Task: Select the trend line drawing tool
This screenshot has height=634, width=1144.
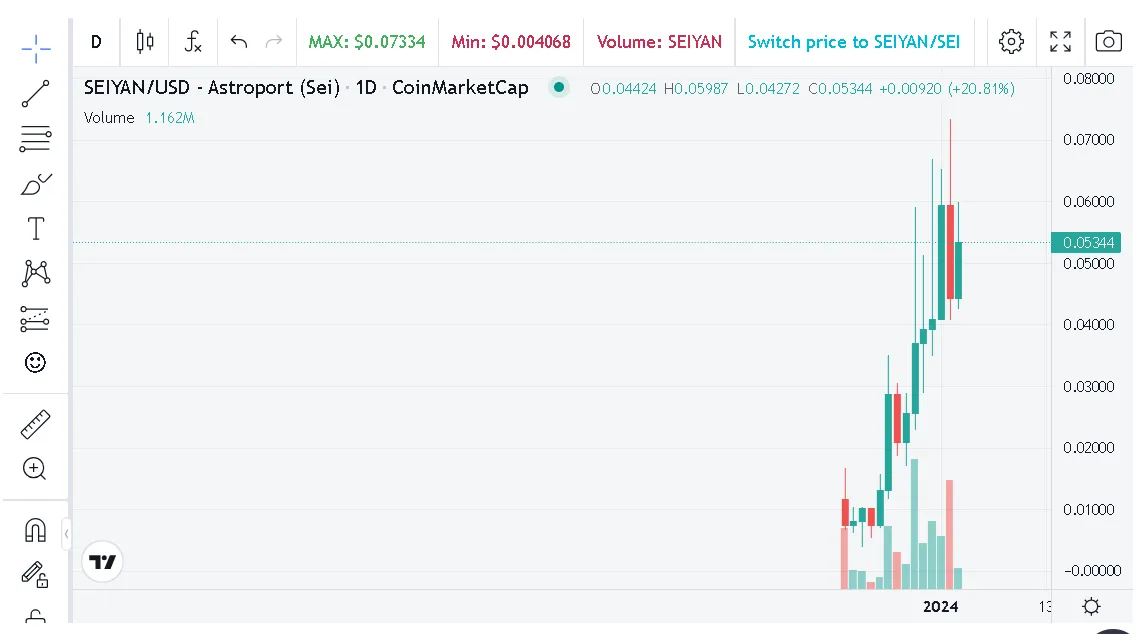Action: coord(36,93)
